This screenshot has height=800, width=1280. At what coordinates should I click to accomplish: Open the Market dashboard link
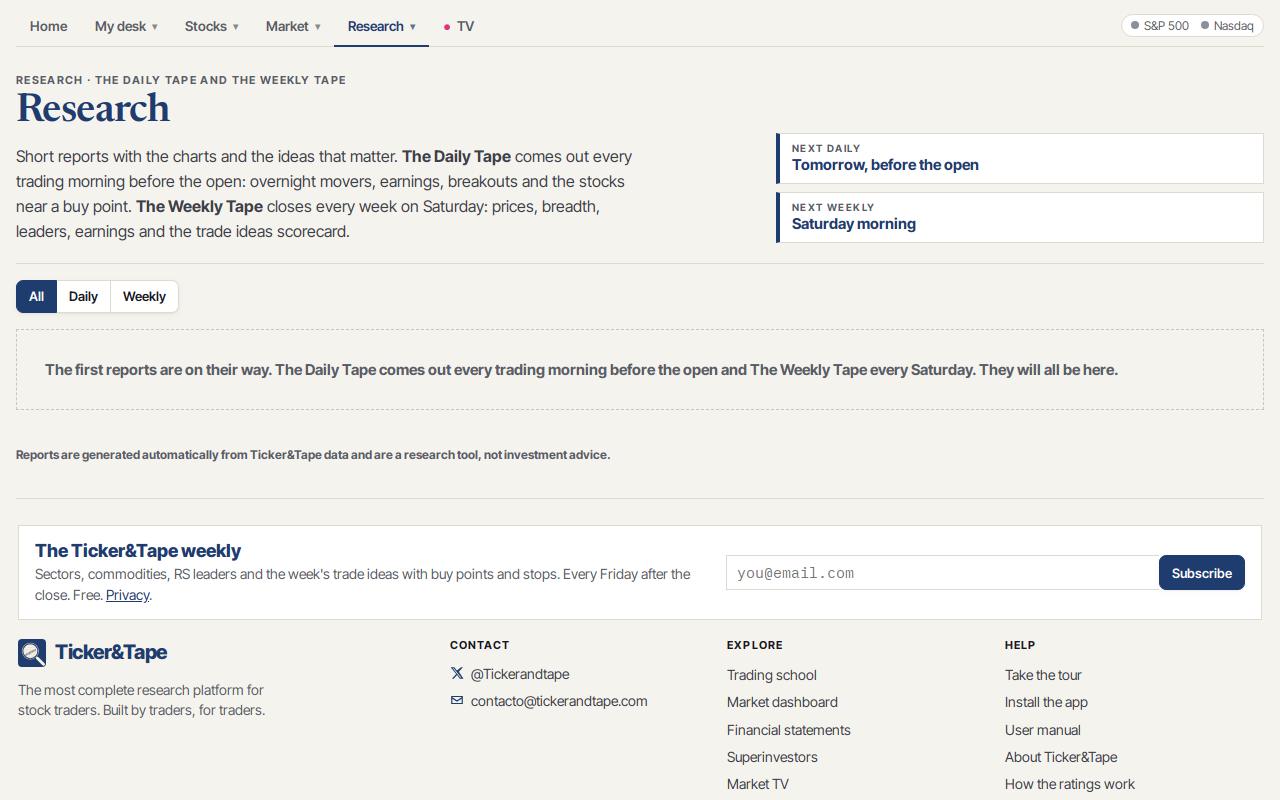[x=782, y=702]
